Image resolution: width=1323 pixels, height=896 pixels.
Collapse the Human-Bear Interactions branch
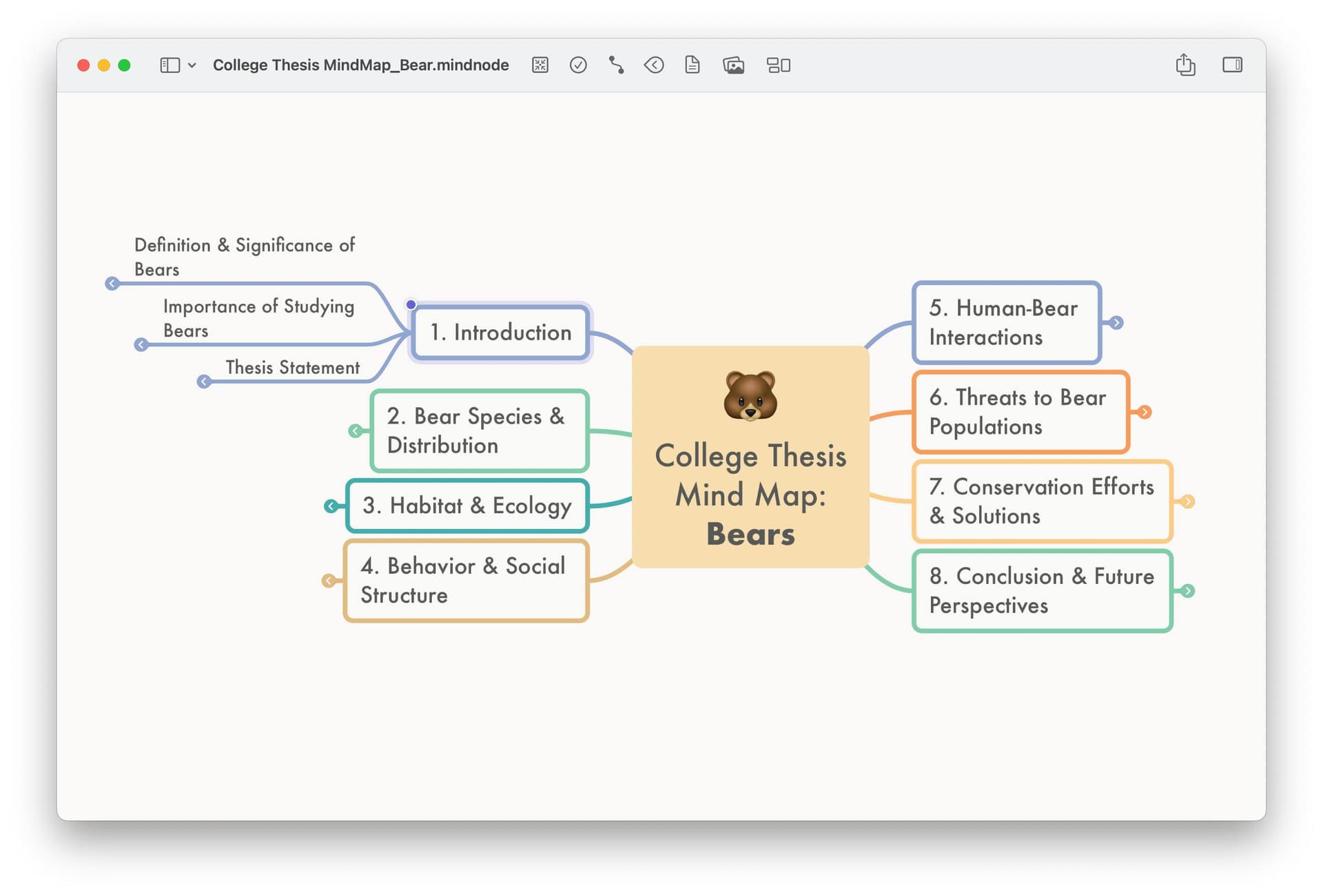1116,322
